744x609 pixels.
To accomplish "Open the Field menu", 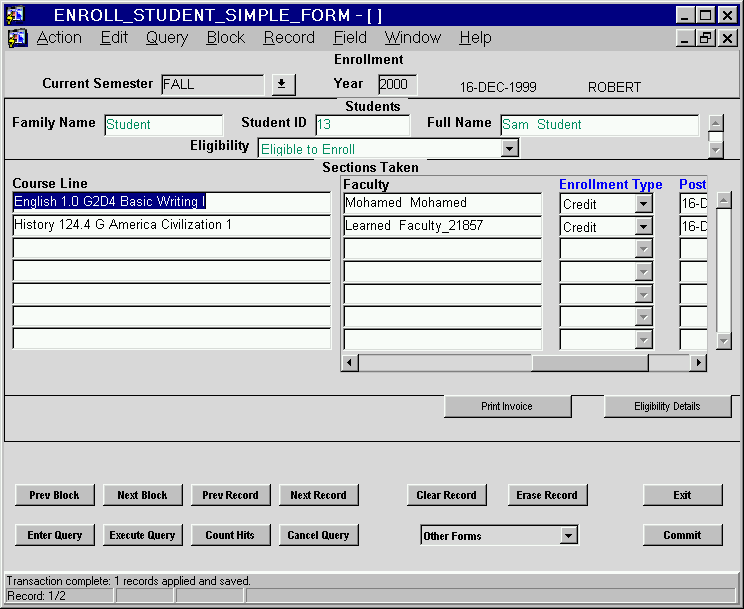I will (x=350, y=37).
